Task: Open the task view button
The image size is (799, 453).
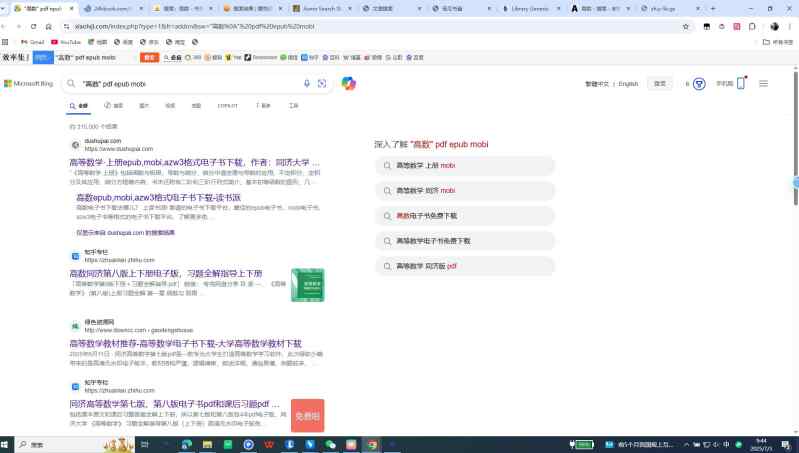Action: (x=145, y=444)
